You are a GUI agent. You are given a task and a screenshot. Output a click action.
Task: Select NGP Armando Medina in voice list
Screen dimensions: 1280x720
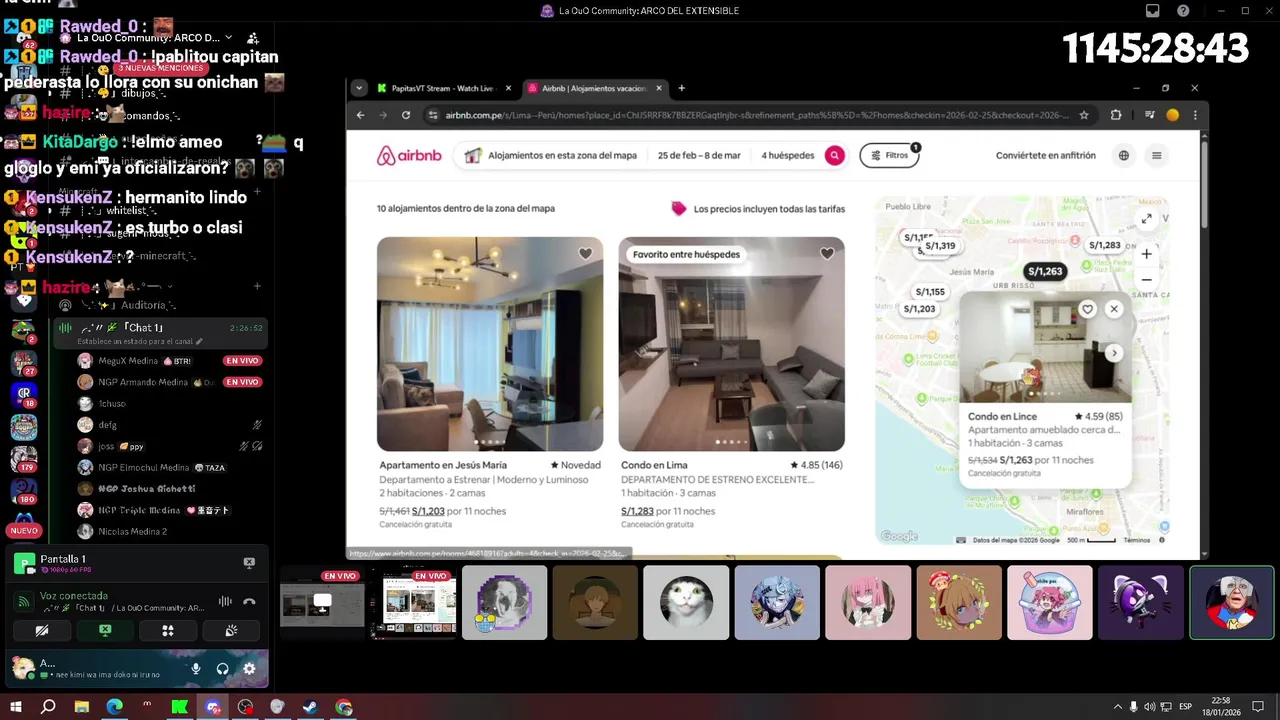pos(170,382)
